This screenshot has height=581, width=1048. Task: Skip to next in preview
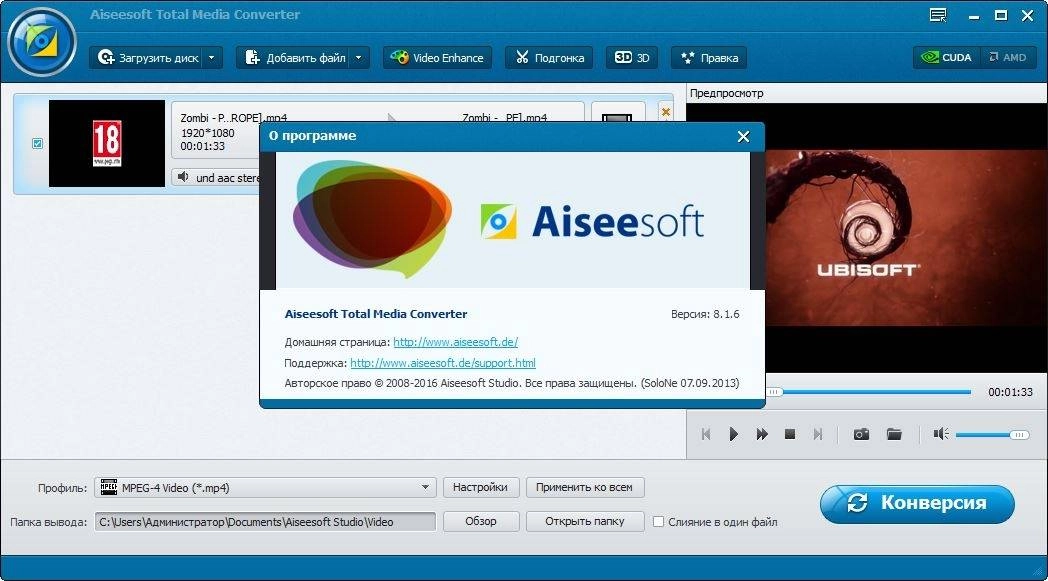(817, 434)
